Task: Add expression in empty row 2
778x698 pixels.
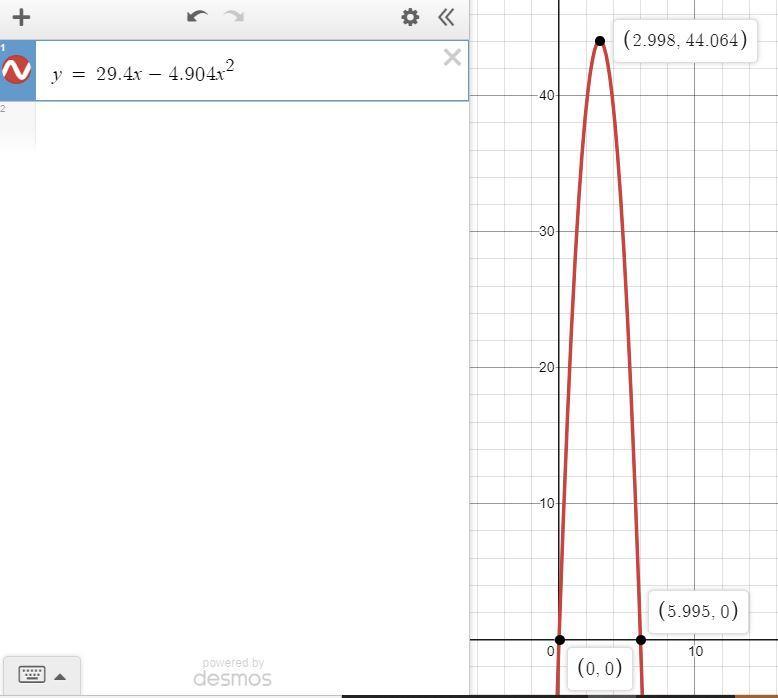Action: (x=252, y=124)
